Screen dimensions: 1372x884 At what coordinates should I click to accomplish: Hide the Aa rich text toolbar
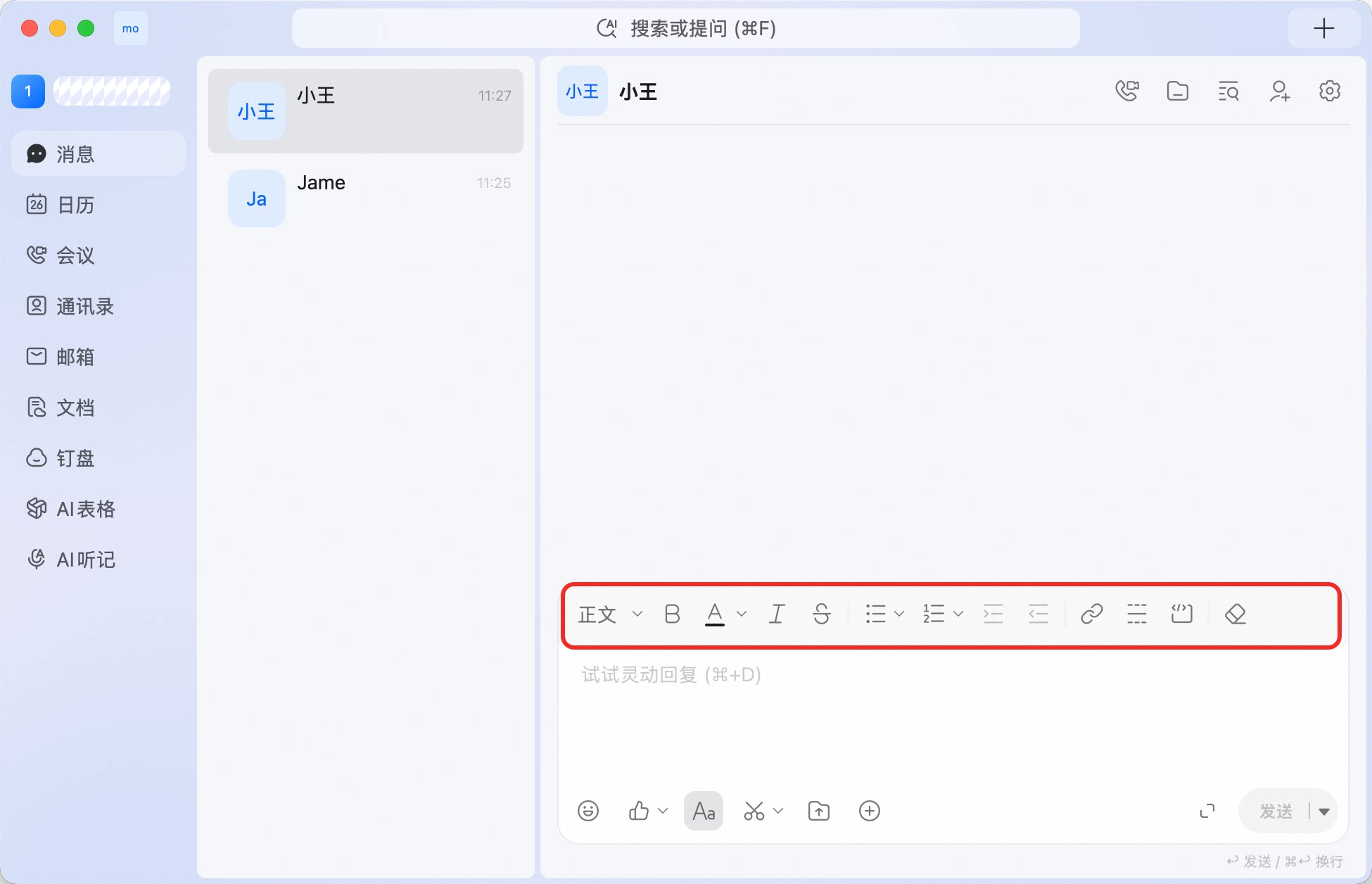(x=704, y=811)
